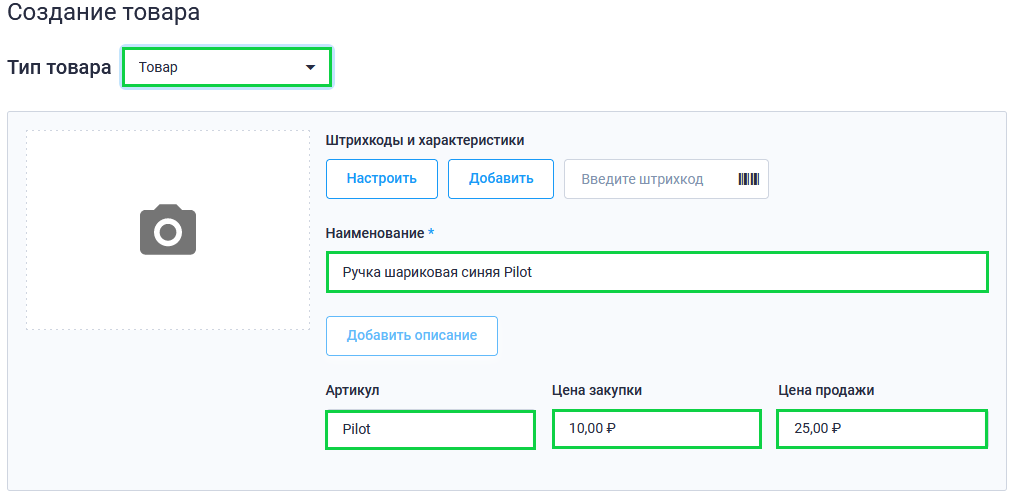This screenshot has height=498, width=1014.
Task: Click the Цена закупки label
Action: (597, 391)
